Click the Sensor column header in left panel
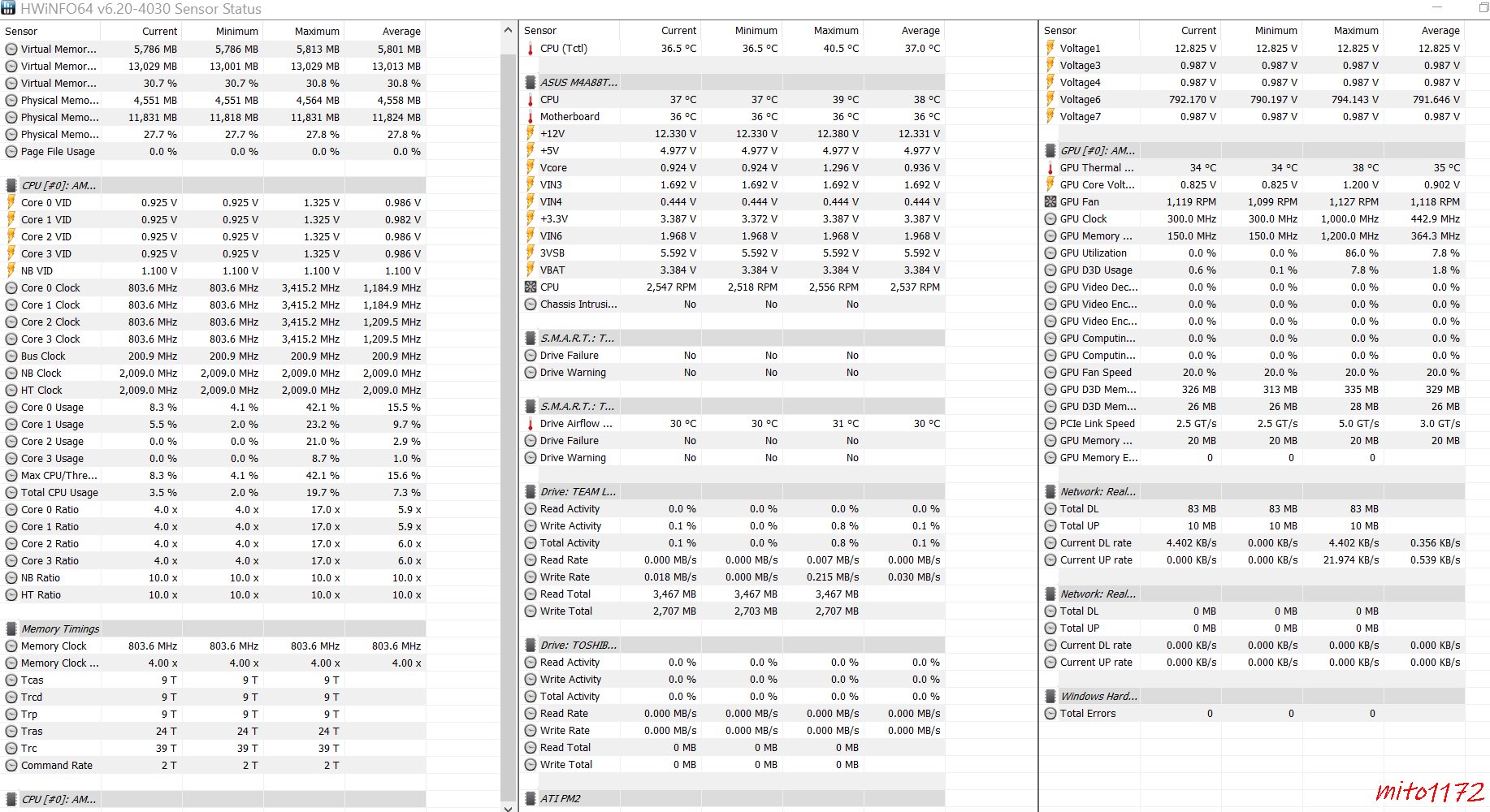The image size is (1490, 812). coord(50,31)
